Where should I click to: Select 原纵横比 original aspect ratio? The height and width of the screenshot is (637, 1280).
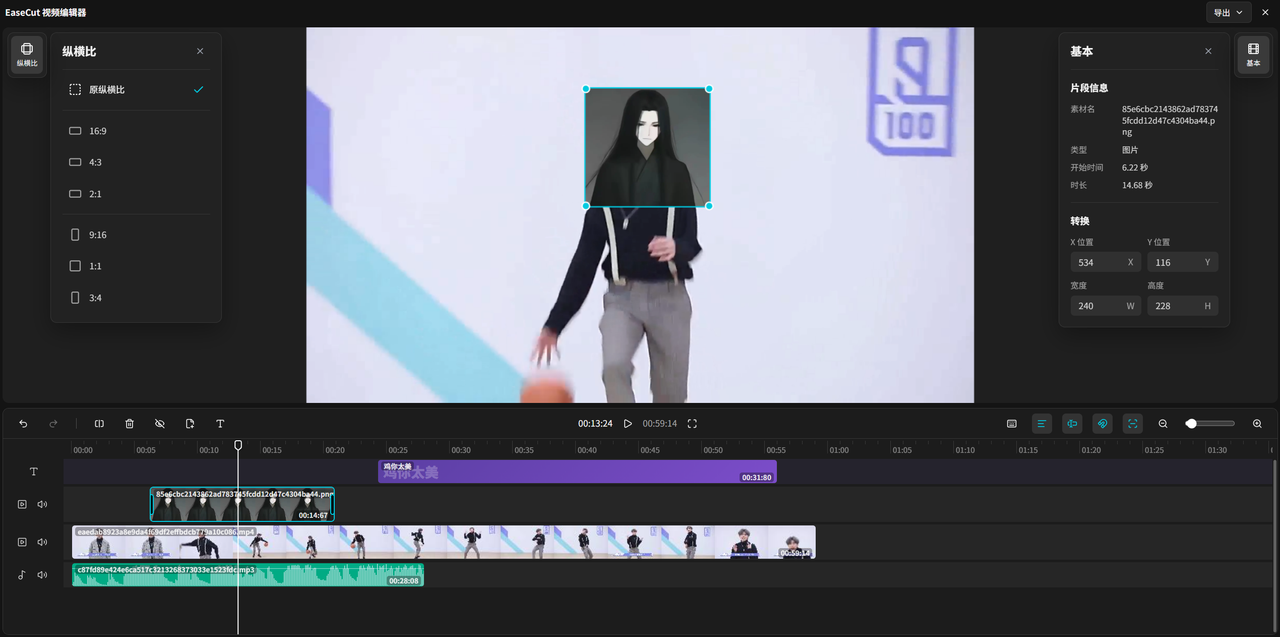tap(136, 90)
